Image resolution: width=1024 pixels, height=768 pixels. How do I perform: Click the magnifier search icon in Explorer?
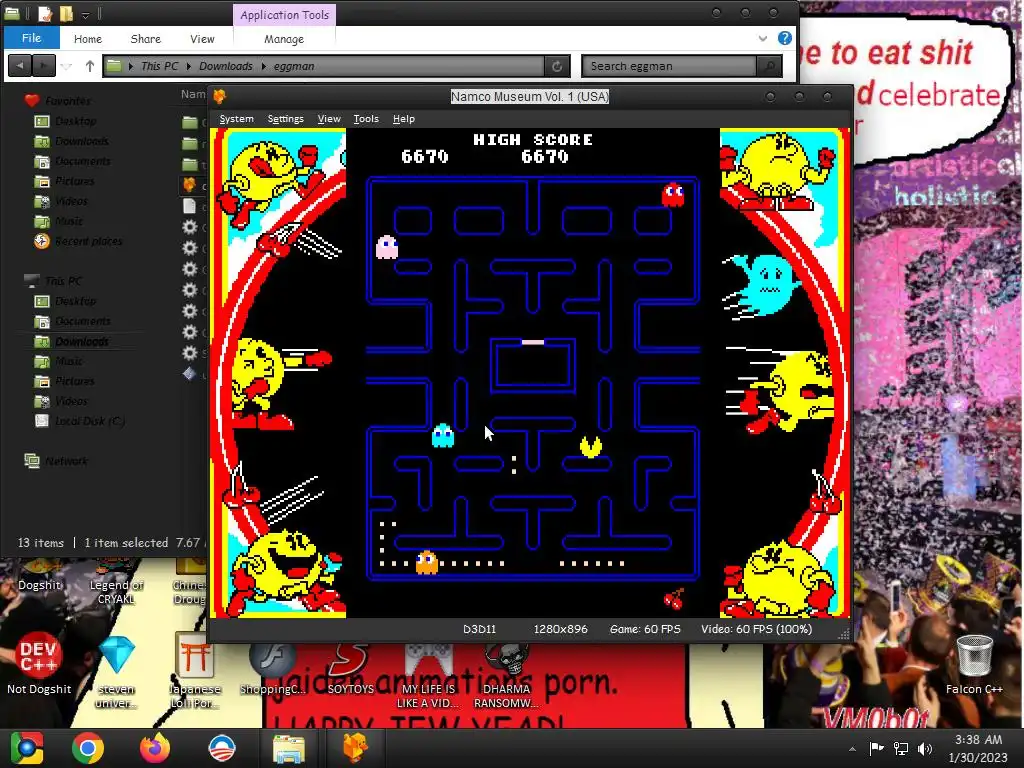pyautogui.click(x=769, y=66)
